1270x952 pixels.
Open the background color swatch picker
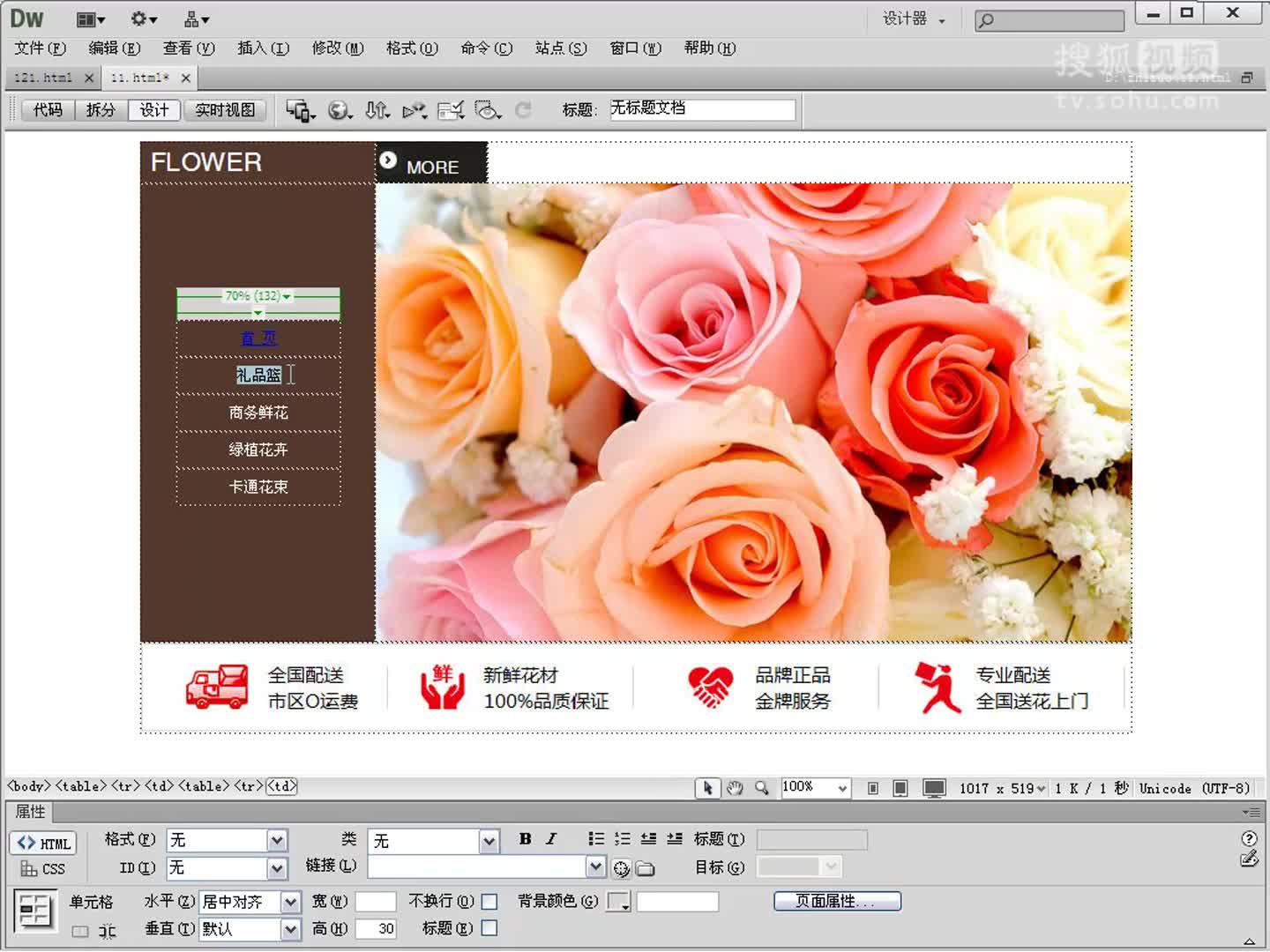click(619, 902)
